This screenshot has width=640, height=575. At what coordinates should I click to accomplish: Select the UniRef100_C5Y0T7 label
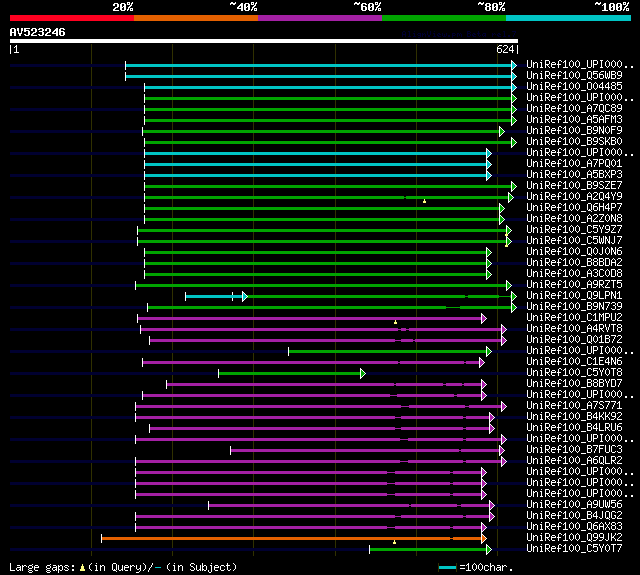point(574,549)
